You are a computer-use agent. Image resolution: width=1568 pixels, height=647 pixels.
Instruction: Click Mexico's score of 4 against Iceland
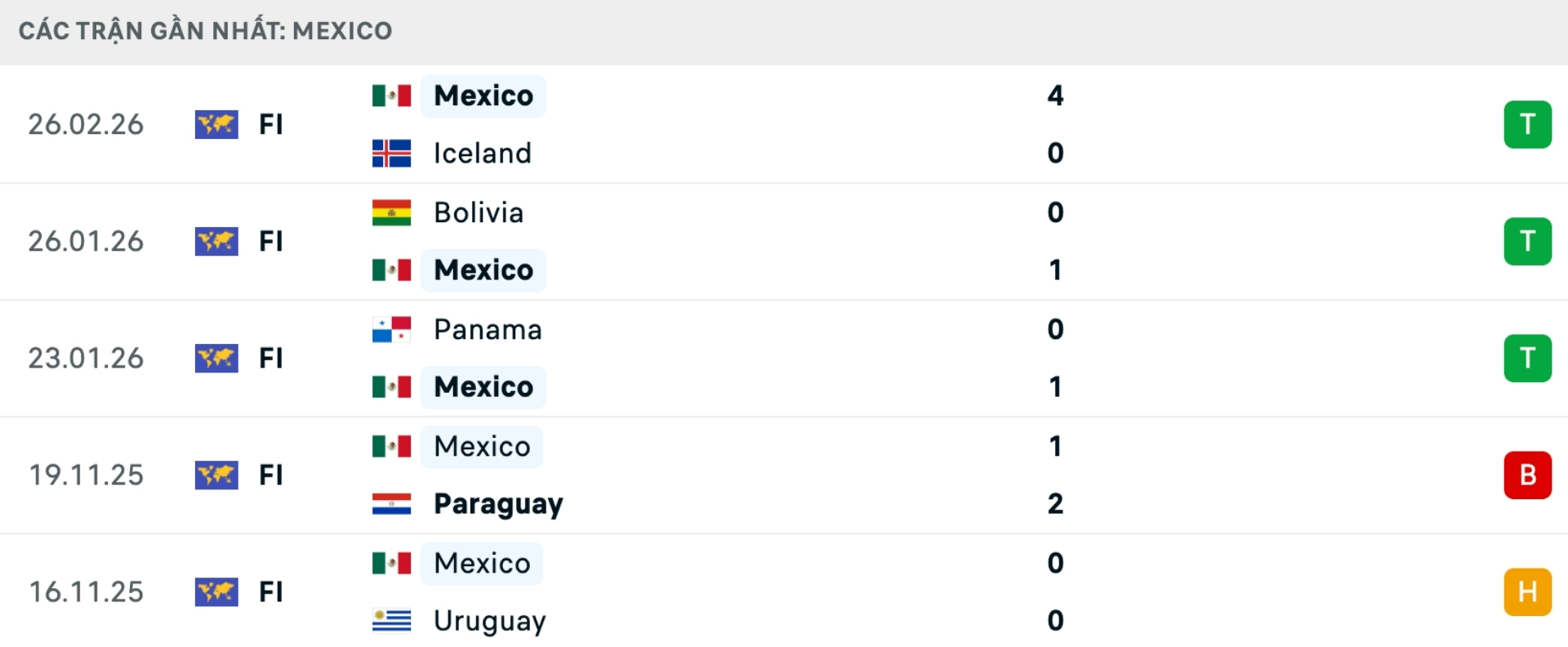1055,96
